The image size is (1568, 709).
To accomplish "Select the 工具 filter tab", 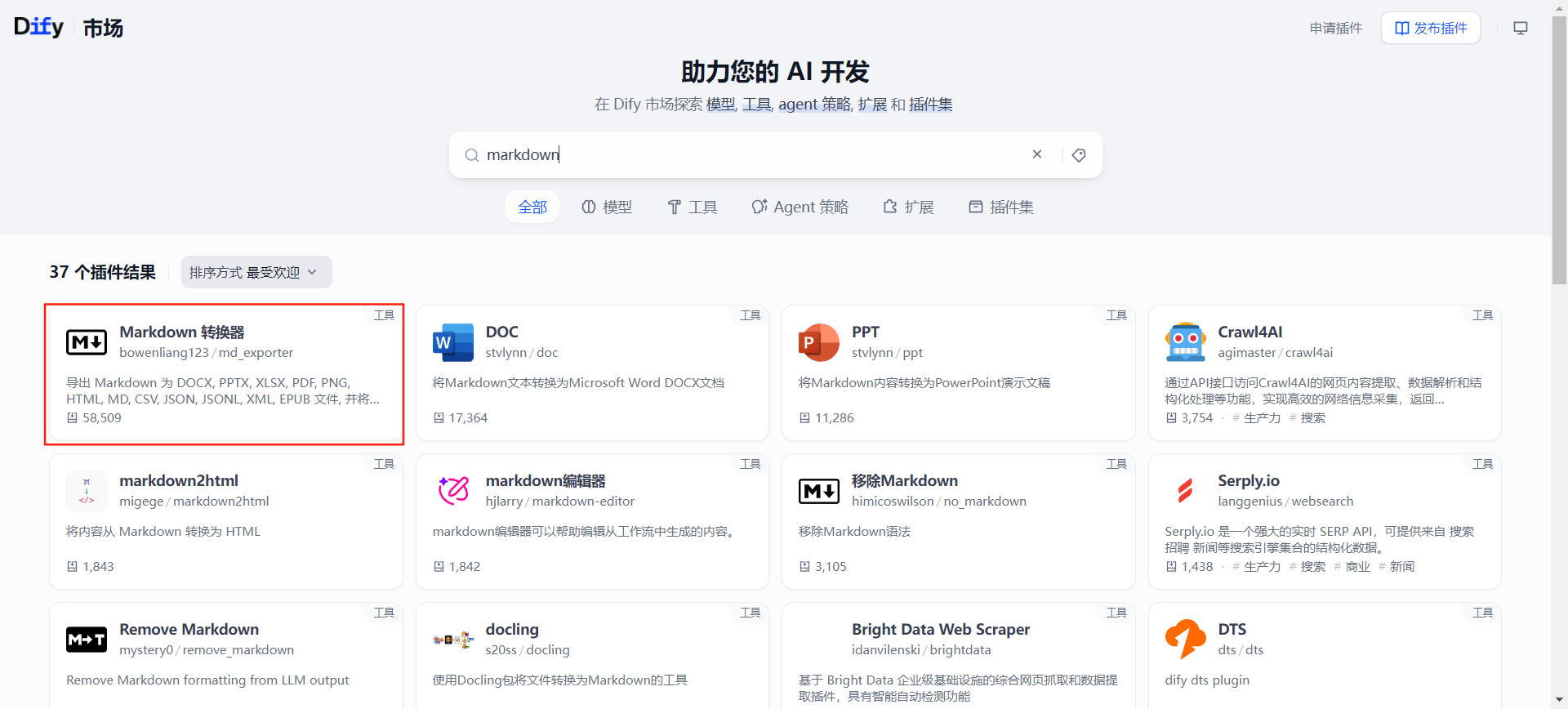I will tap(693, 207).
